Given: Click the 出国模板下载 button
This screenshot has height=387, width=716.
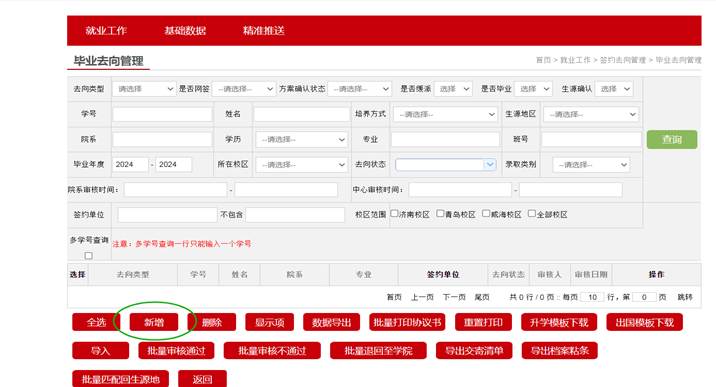Looking at the screenshot, I should coord(644,322).
